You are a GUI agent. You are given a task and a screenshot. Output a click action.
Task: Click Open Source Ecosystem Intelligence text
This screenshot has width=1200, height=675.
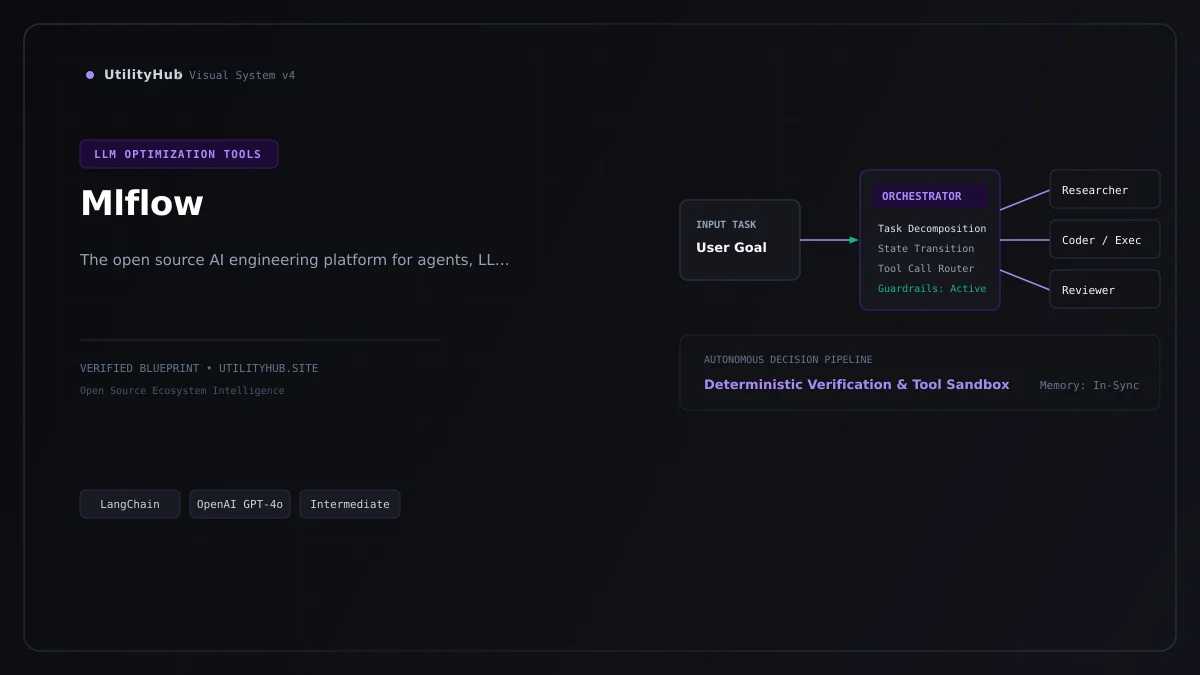182,391
